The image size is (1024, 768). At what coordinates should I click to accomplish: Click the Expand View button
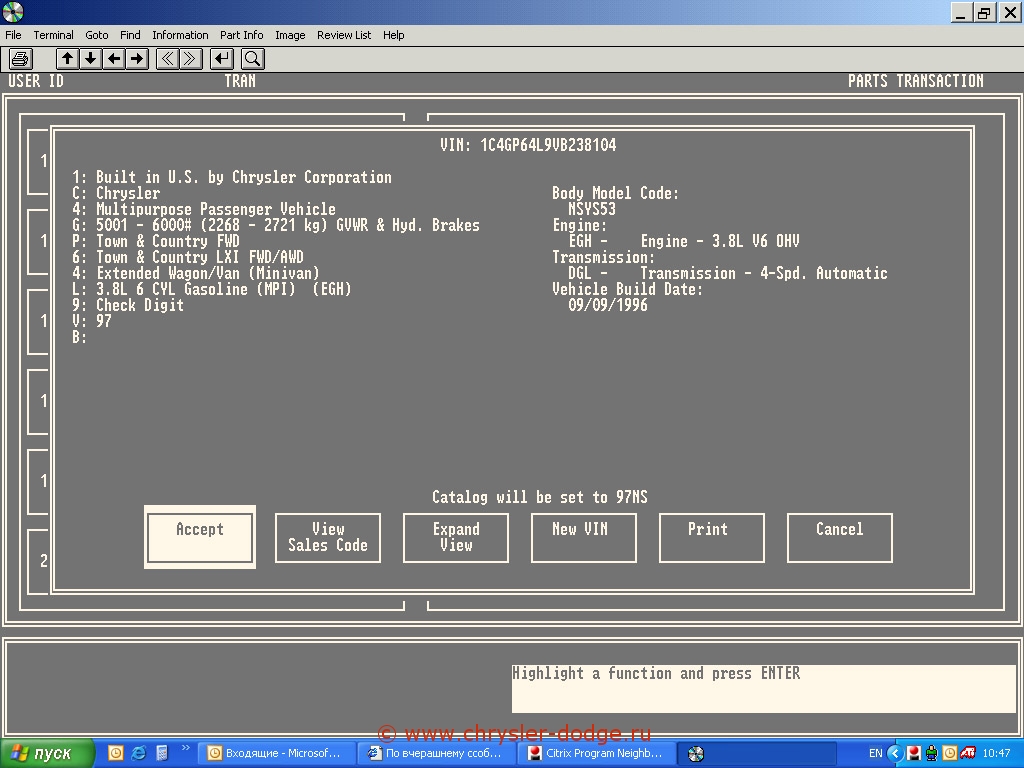click(x=456, y=537)
